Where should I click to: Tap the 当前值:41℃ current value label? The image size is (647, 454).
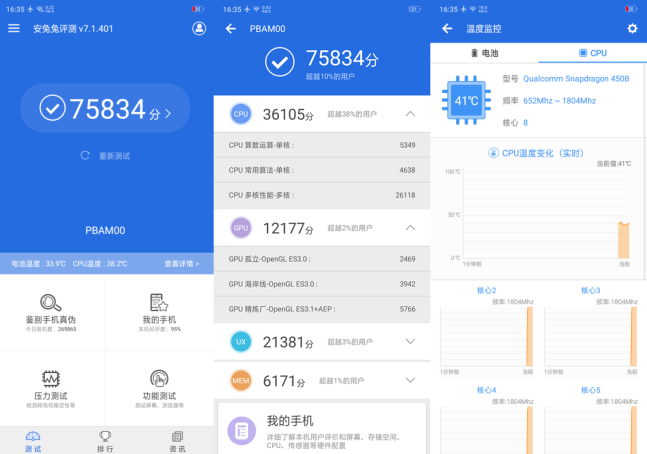[614, 163]
